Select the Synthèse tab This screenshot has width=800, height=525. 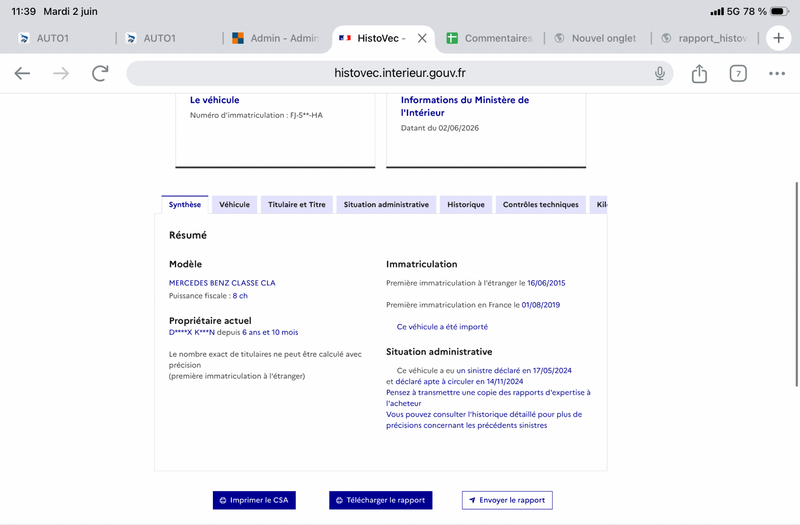(x=185, y=205)
